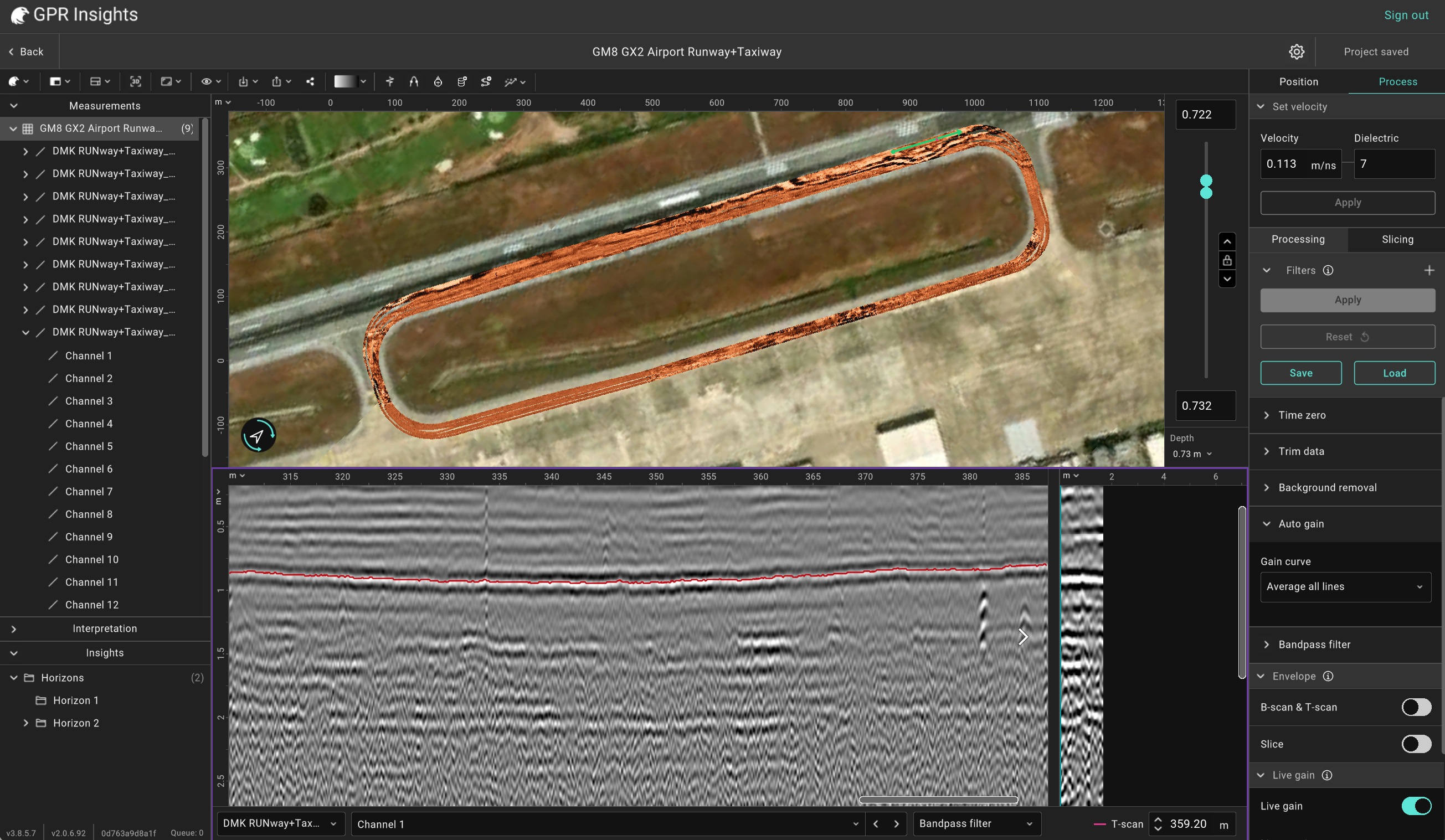Switch to the Process tab

coord(1397,81)
